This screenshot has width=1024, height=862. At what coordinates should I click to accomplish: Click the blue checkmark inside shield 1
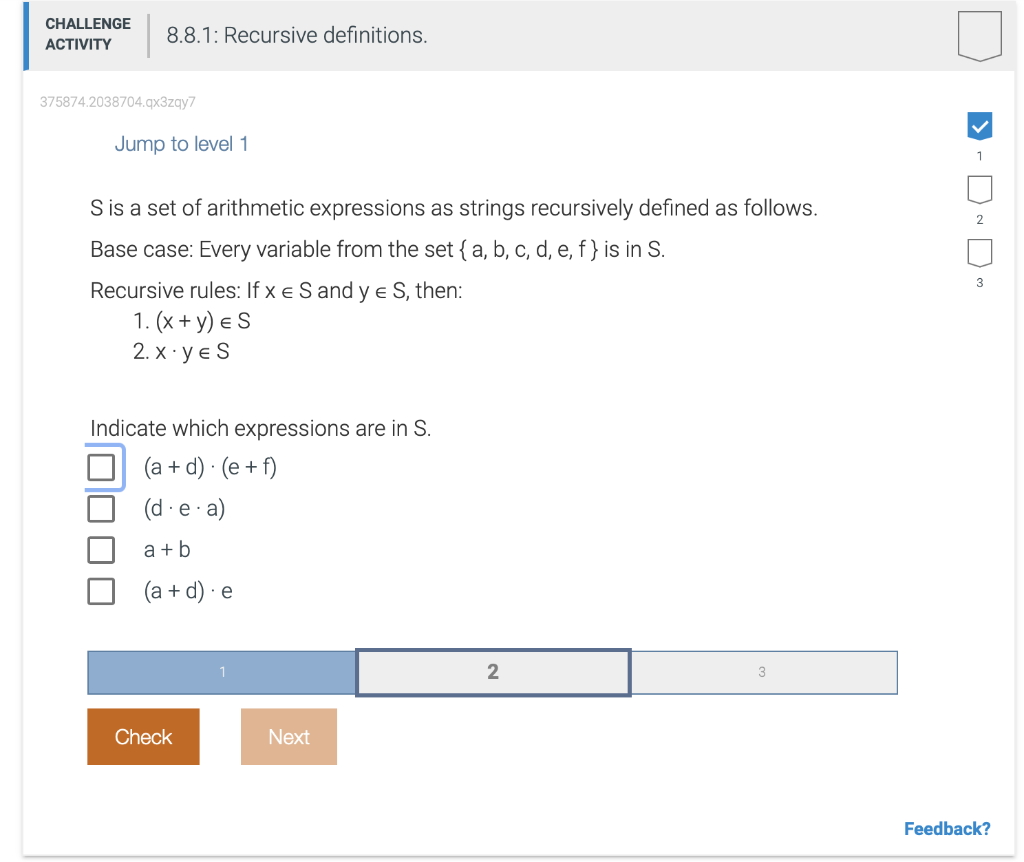coord(979,125)
